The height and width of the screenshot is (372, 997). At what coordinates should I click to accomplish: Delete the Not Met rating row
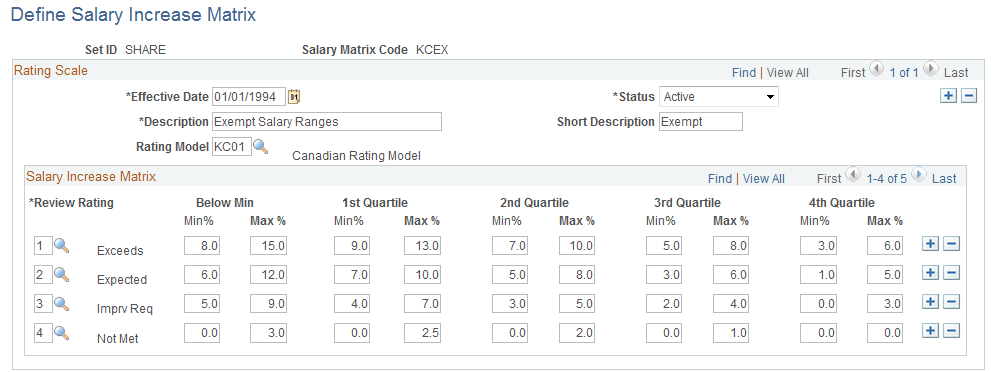tap(951, 331)
